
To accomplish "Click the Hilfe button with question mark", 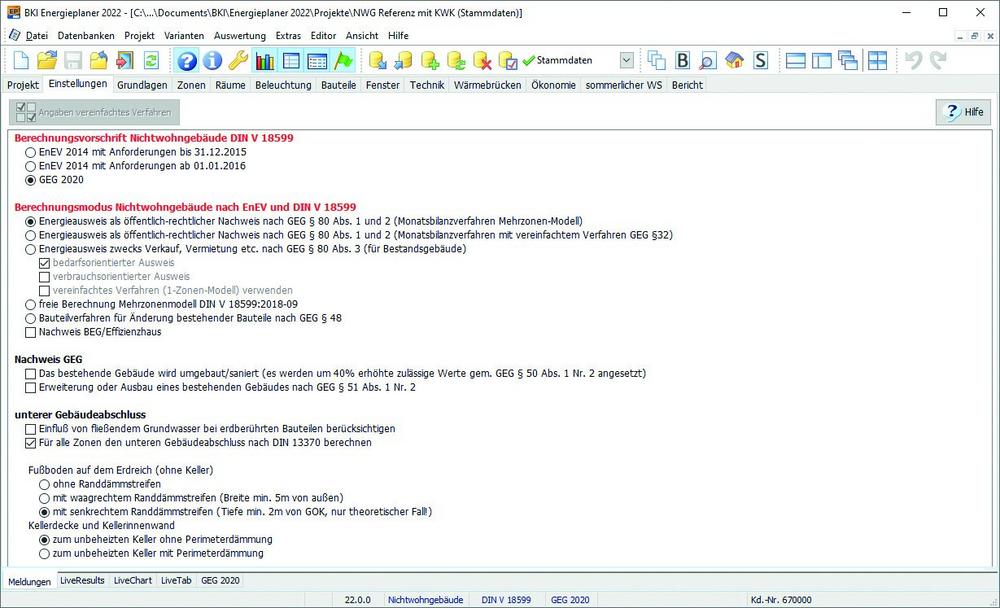I will pos(963,112).
